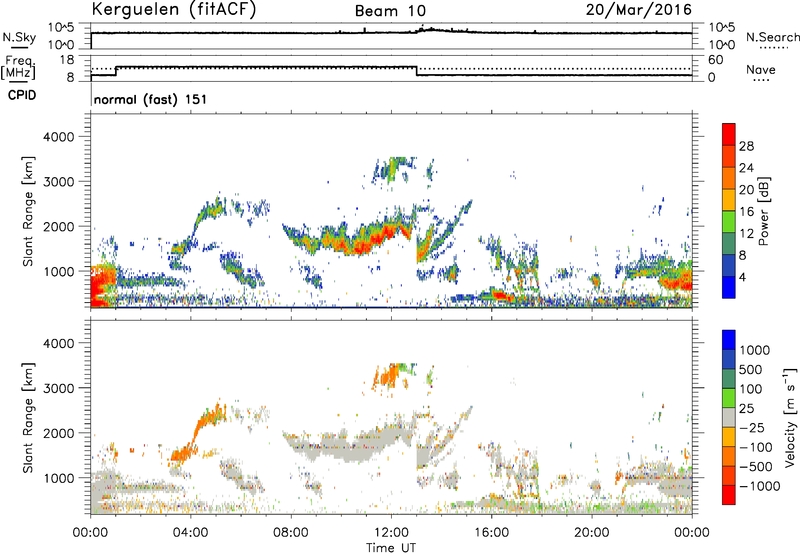This screenshot has width=800, height=554.
Task: Click the '4000' tick on power panel
Action: pyautogui.click(x=58, y=137)
